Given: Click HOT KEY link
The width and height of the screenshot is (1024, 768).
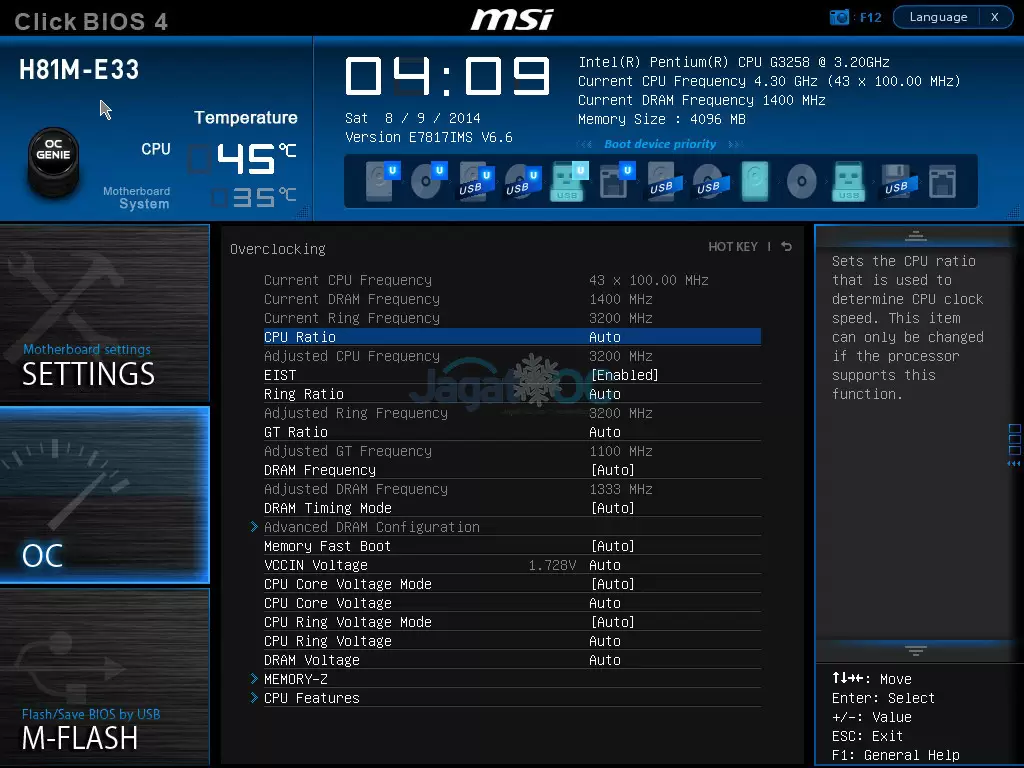Looking at the screenshot, I should (x=733, y=247).
